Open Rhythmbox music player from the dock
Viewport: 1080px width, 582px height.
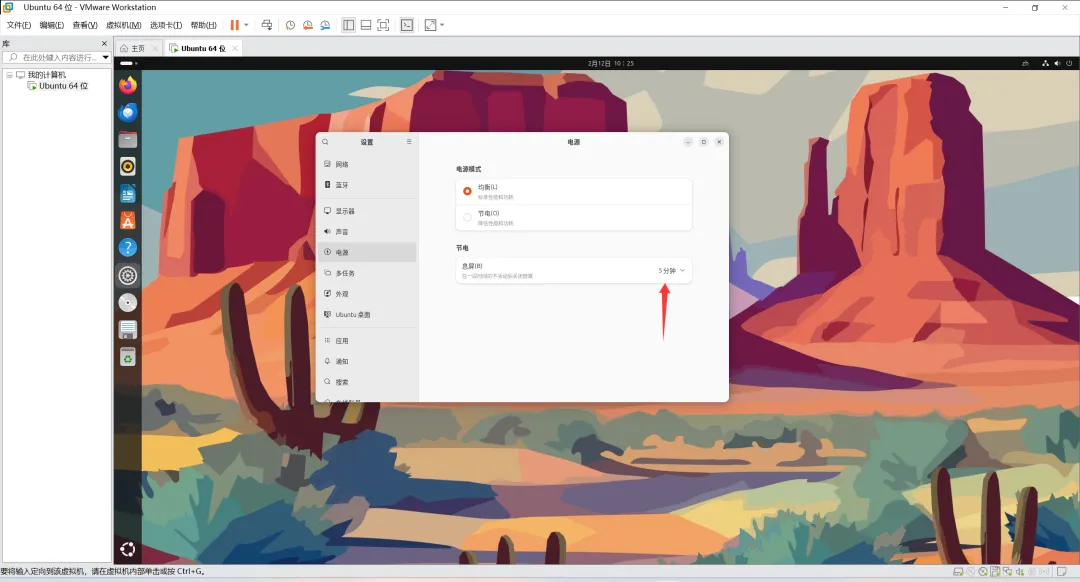pyautogui.click(x=127, y=167)
